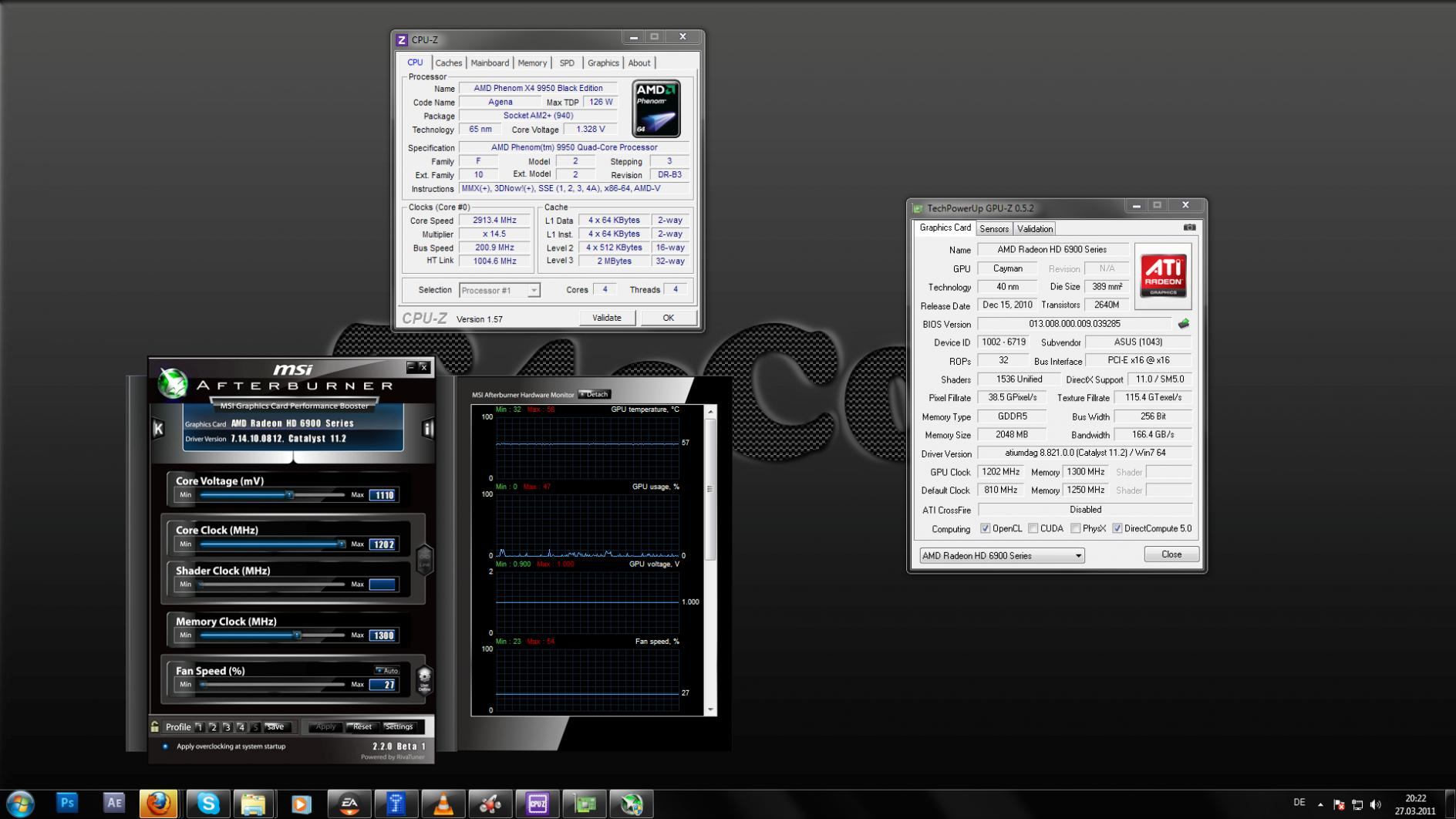Click OK in the CPU-Z window
This screenshot has width=1456, height=819.
669,318
